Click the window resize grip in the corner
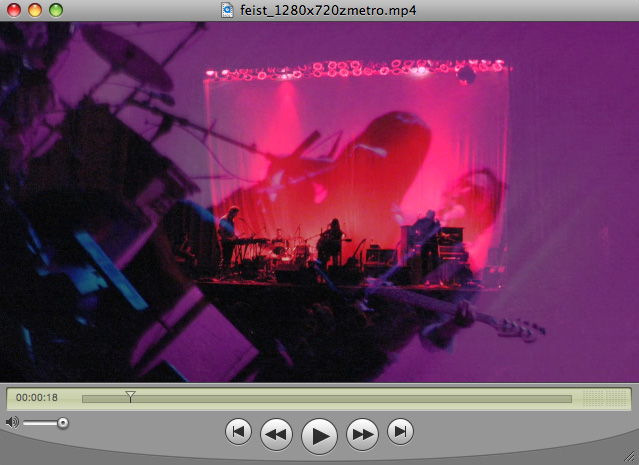 tap(631, 457)
